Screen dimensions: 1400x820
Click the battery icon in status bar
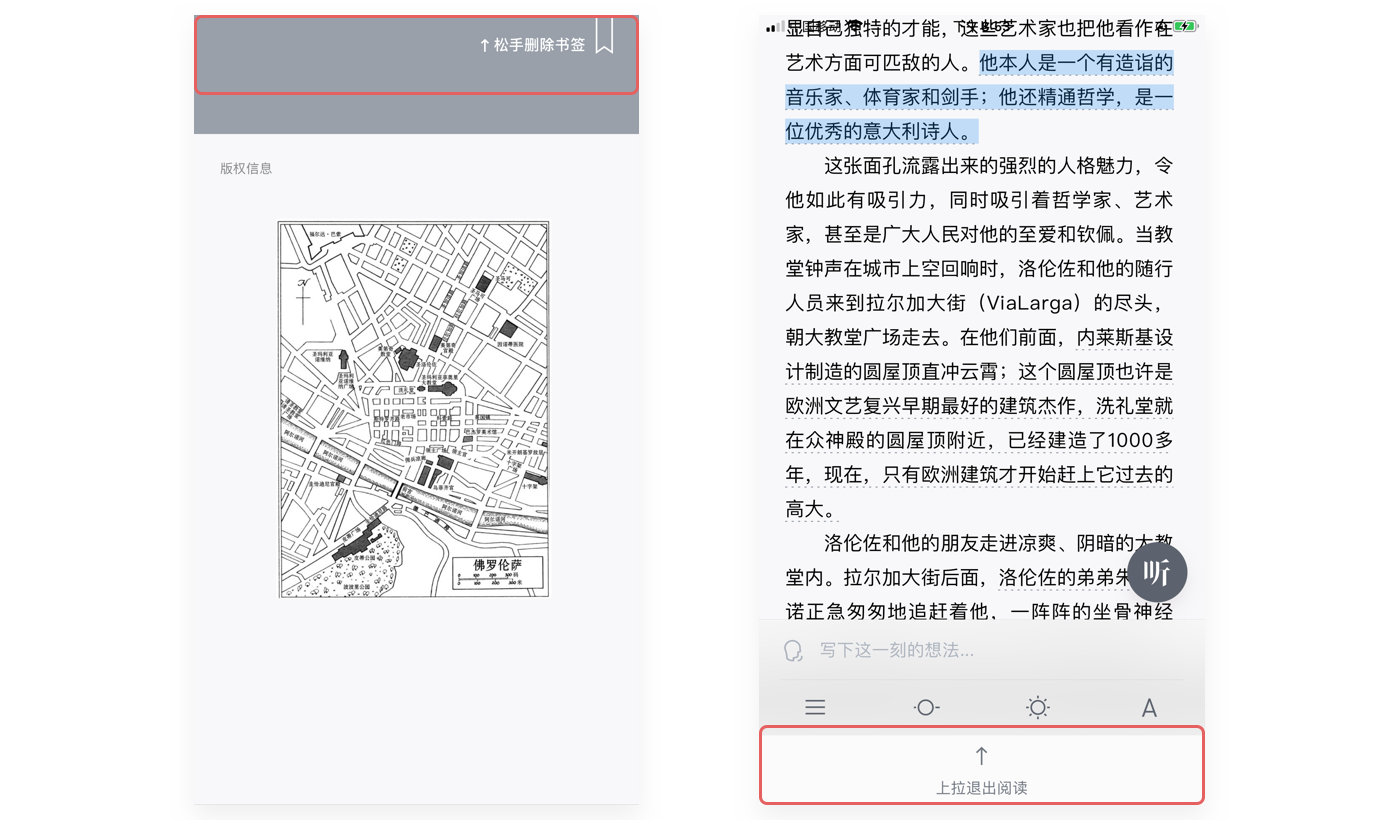(1185, 26)
